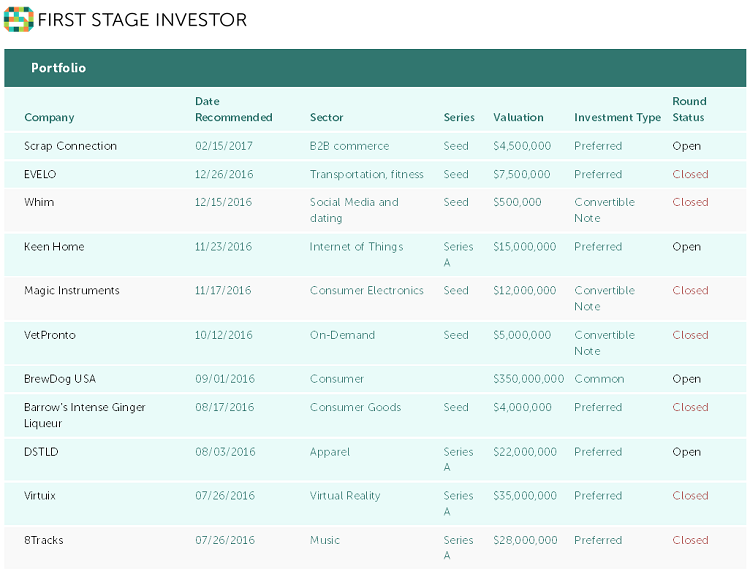The width and height of the screenshot is (750, 571).
Task: Select the $12,000,000 valuation
Action: [x=524, y=291]
